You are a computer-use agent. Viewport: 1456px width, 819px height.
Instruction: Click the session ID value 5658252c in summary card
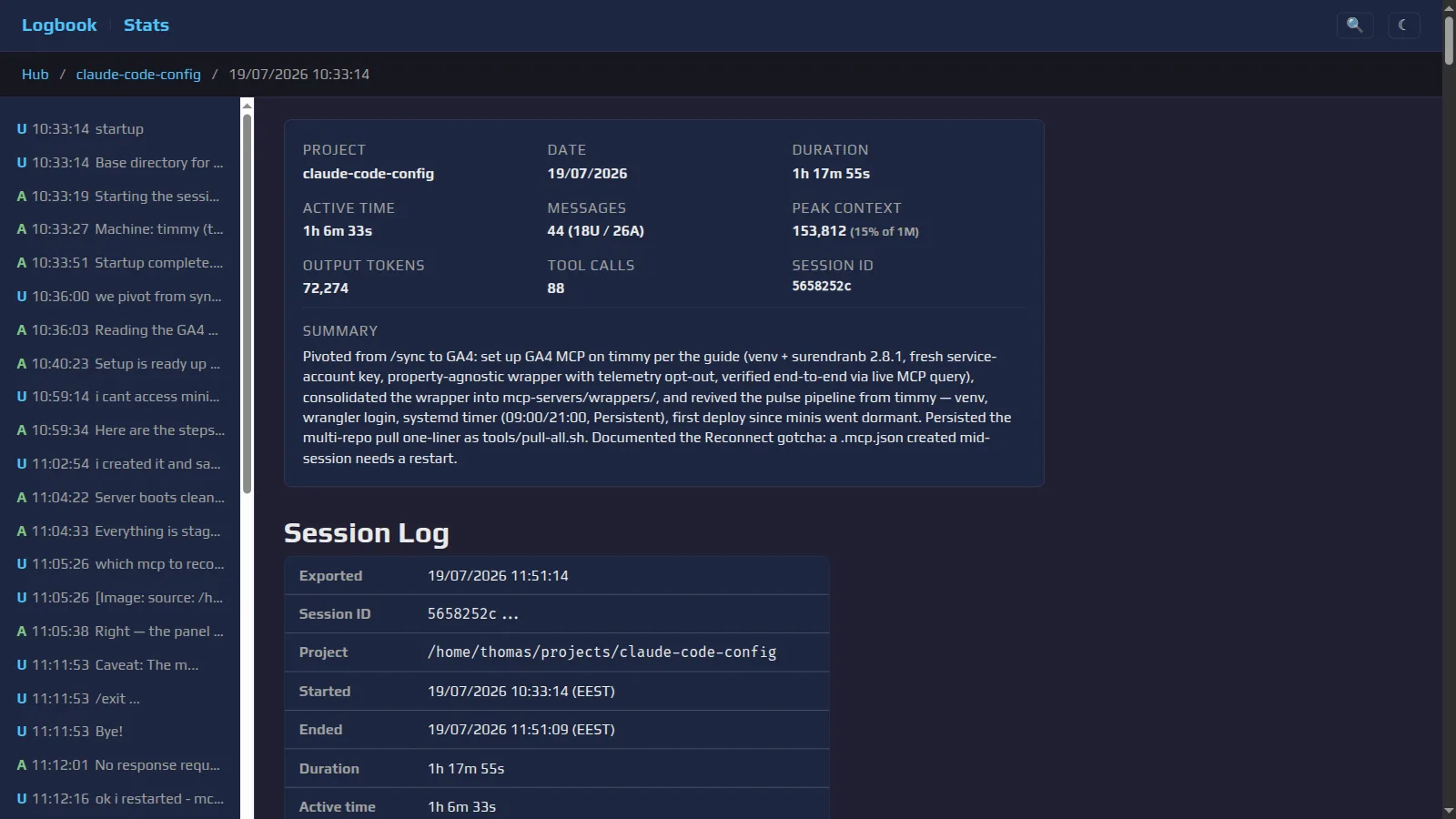click(822, 286)
